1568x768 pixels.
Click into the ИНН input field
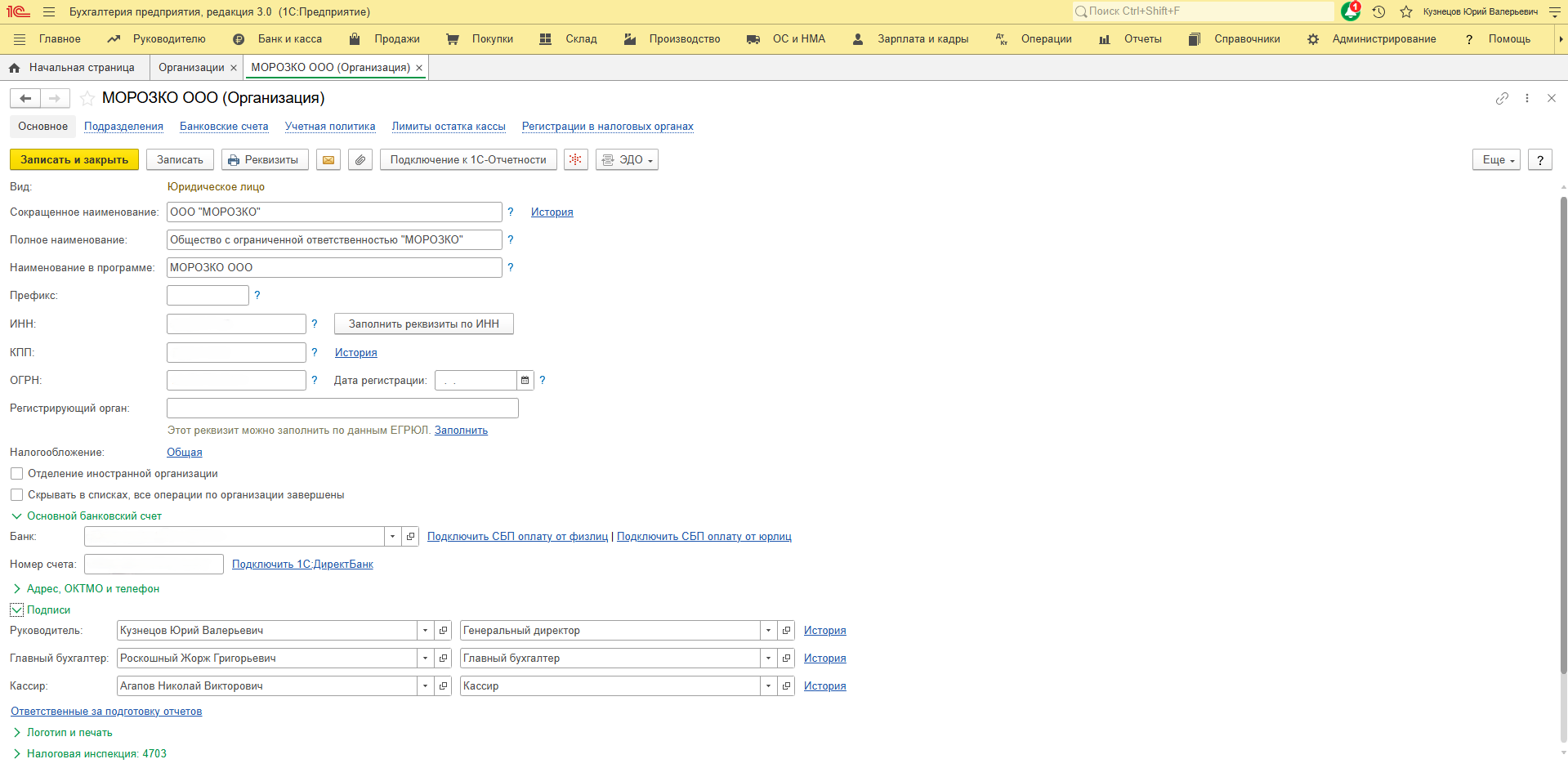click(x=236, y=324)
